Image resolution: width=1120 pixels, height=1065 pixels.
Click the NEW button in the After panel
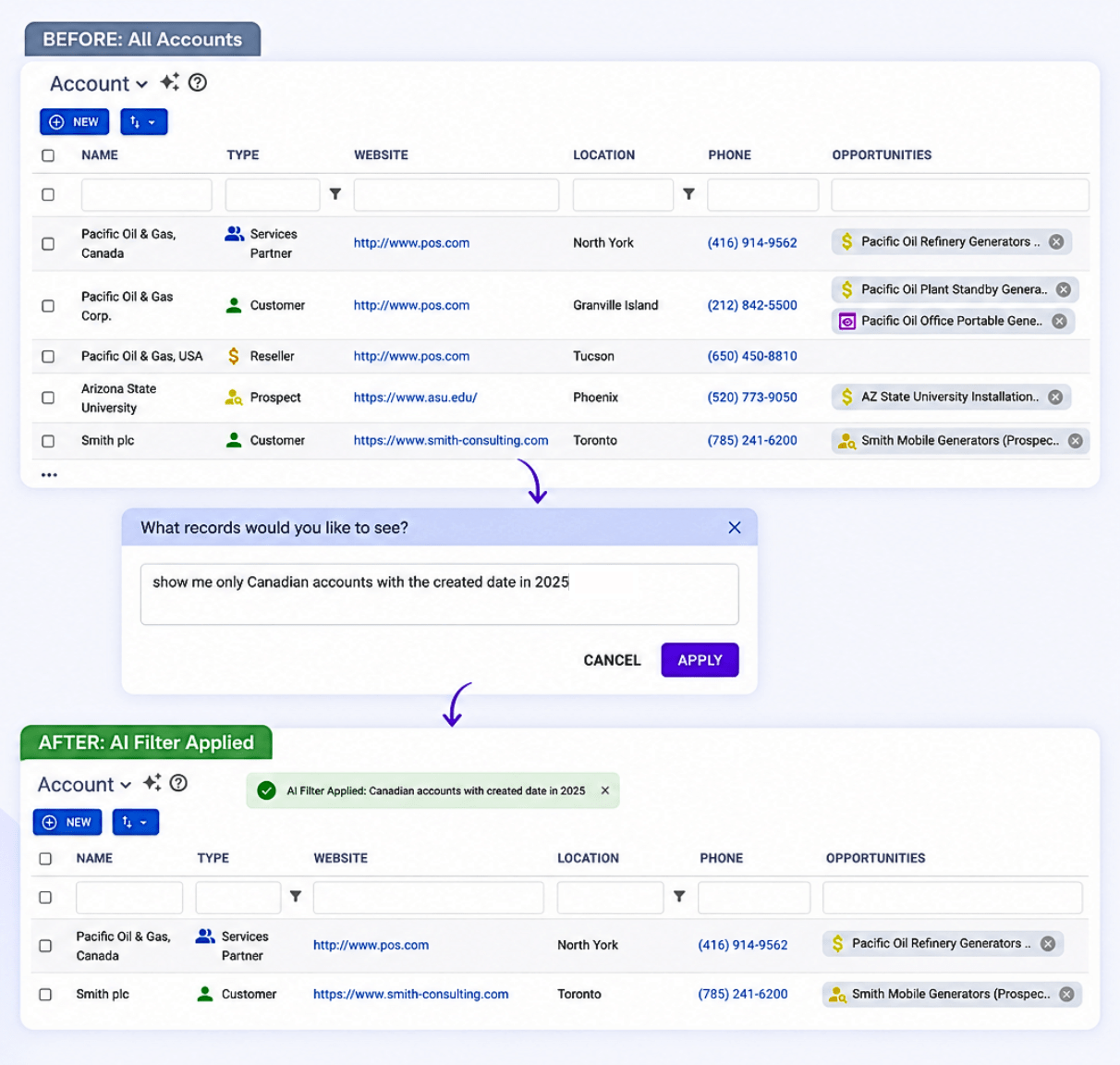pyautogui.click(x=67, y=822)
